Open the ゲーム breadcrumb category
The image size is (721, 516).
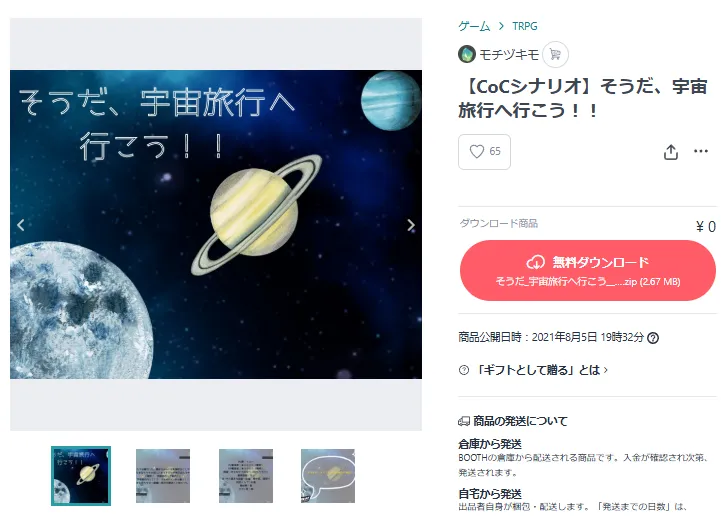[474, 26]
